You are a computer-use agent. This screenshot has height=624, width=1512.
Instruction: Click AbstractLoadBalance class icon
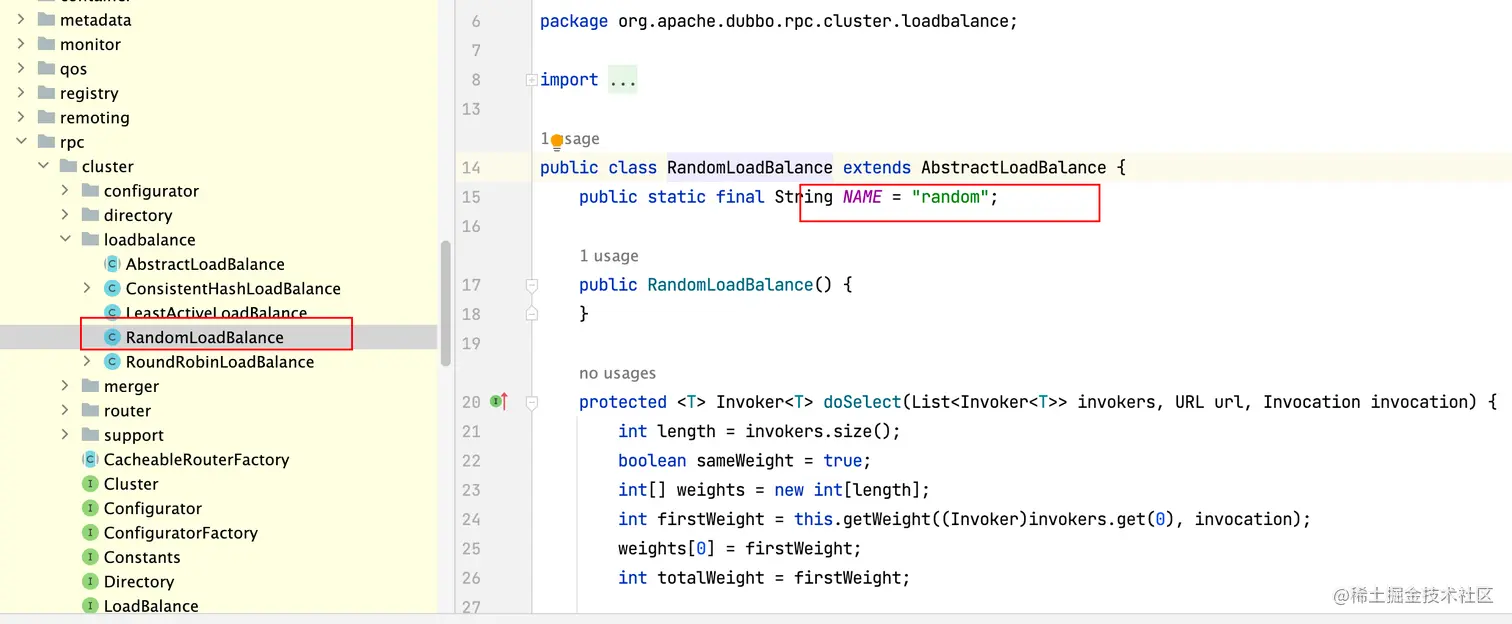pyautogui.click(x=112, y=264)
